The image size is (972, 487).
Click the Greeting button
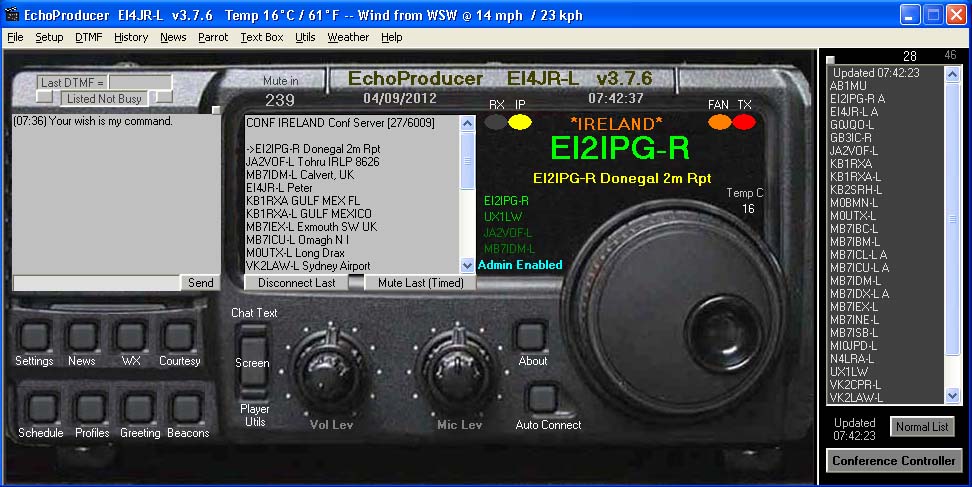coord(138,408)
